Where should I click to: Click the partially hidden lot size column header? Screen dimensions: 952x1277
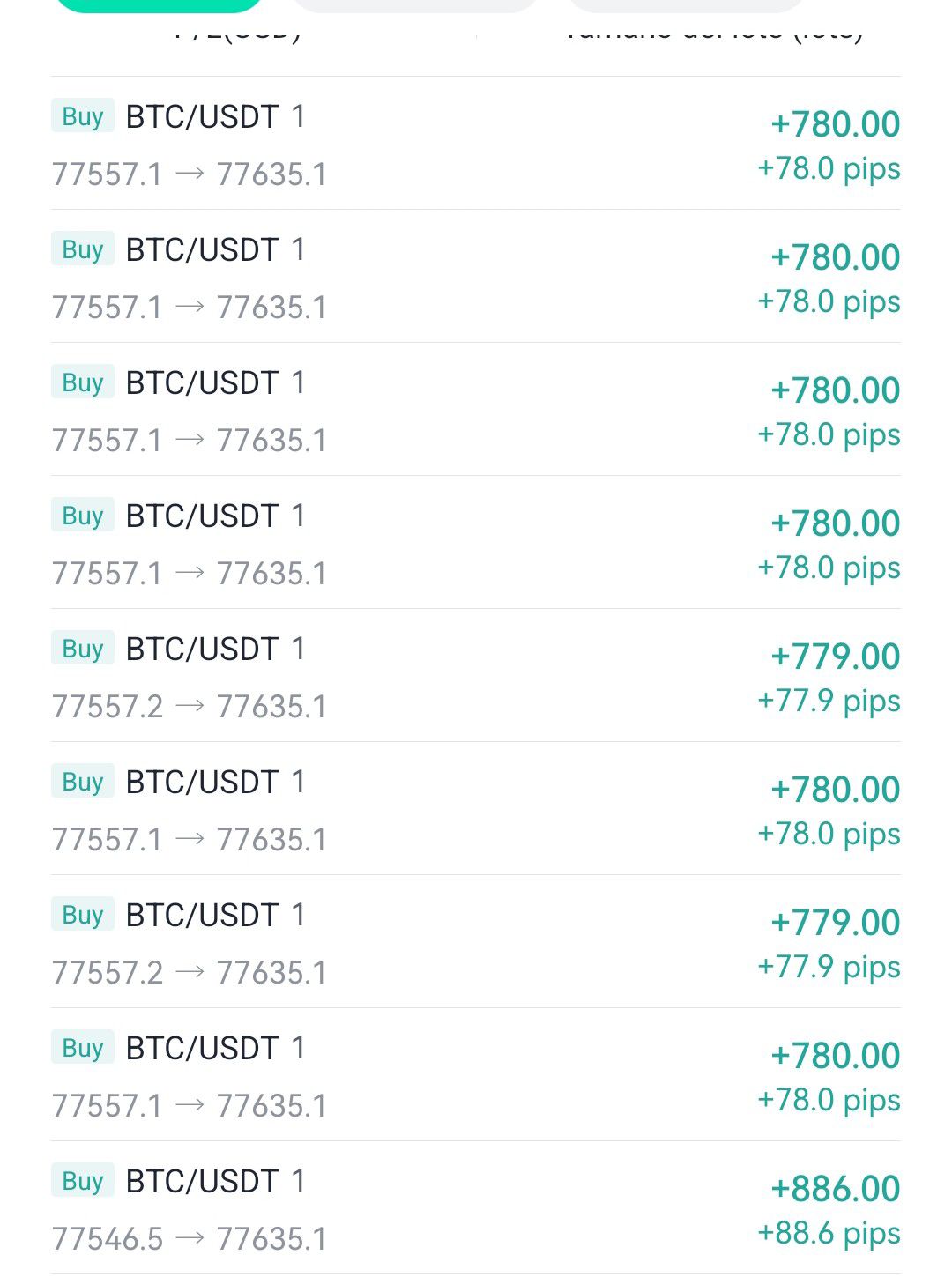tap(712, 35)
